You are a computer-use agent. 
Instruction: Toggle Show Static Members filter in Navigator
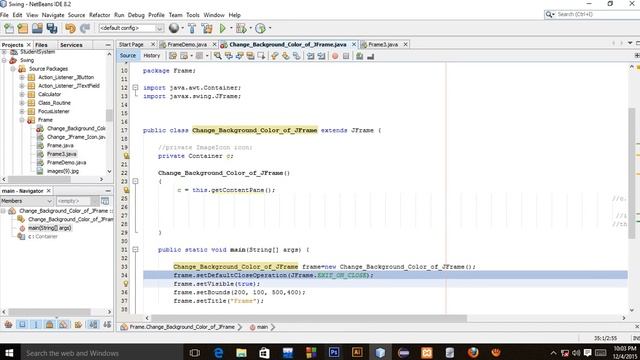click(x=36, y=324)
